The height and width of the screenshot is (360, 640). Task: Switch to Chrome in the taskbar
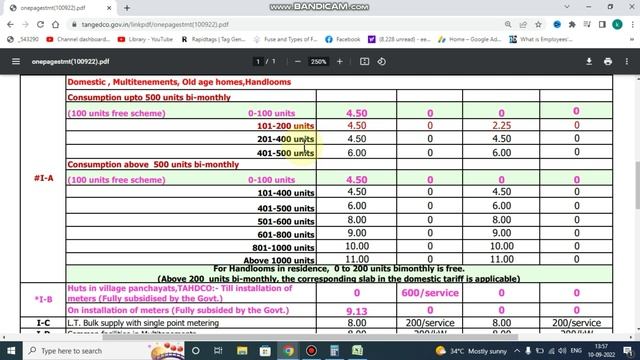click(288, 351)
